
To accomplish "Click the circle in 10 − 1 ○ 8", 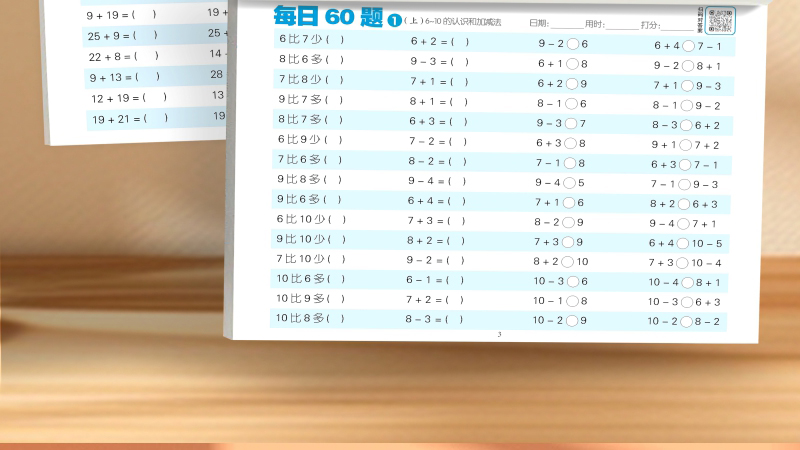I will pyautogui.click(x=570, y=301).
